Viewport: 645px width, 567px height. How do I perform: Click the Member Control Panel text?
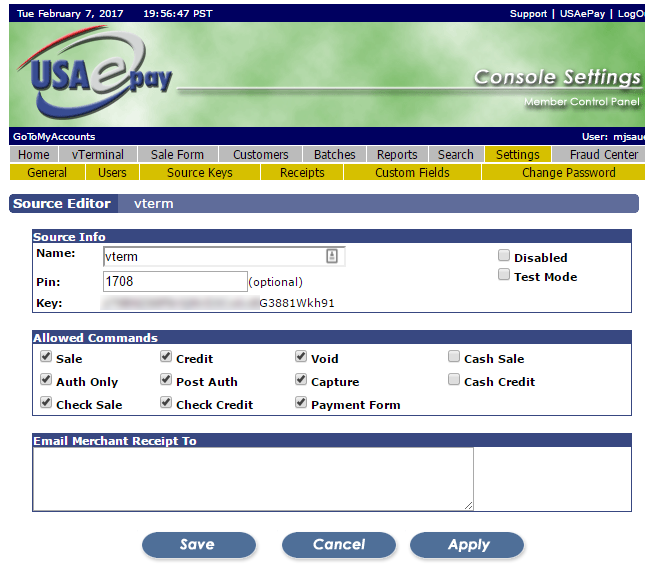[x=582, y=102]
